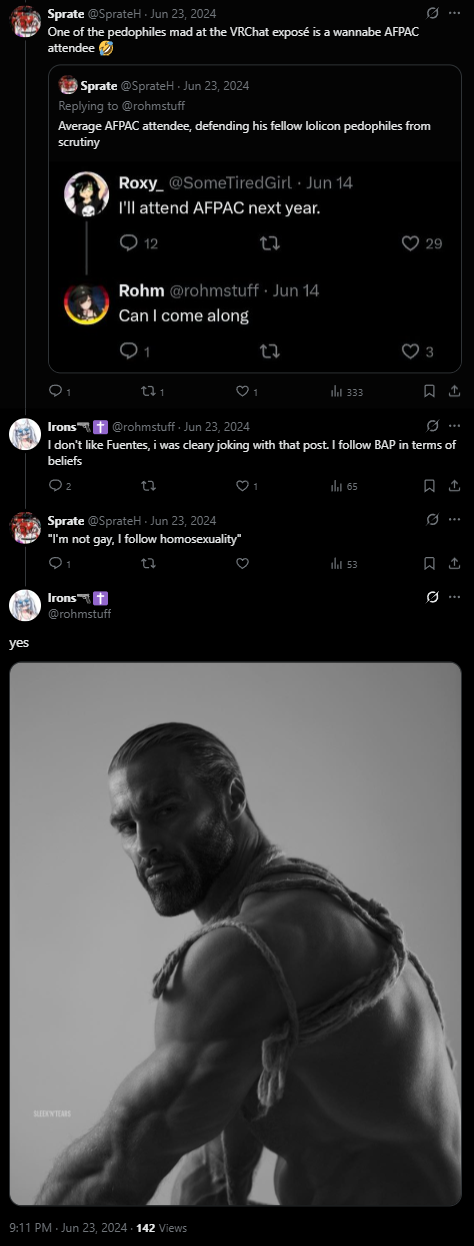The height and width of the screenshot is (1246, 474).
Task: Open Grok icon on Irons' "yes" post
Action: [432, 597]
